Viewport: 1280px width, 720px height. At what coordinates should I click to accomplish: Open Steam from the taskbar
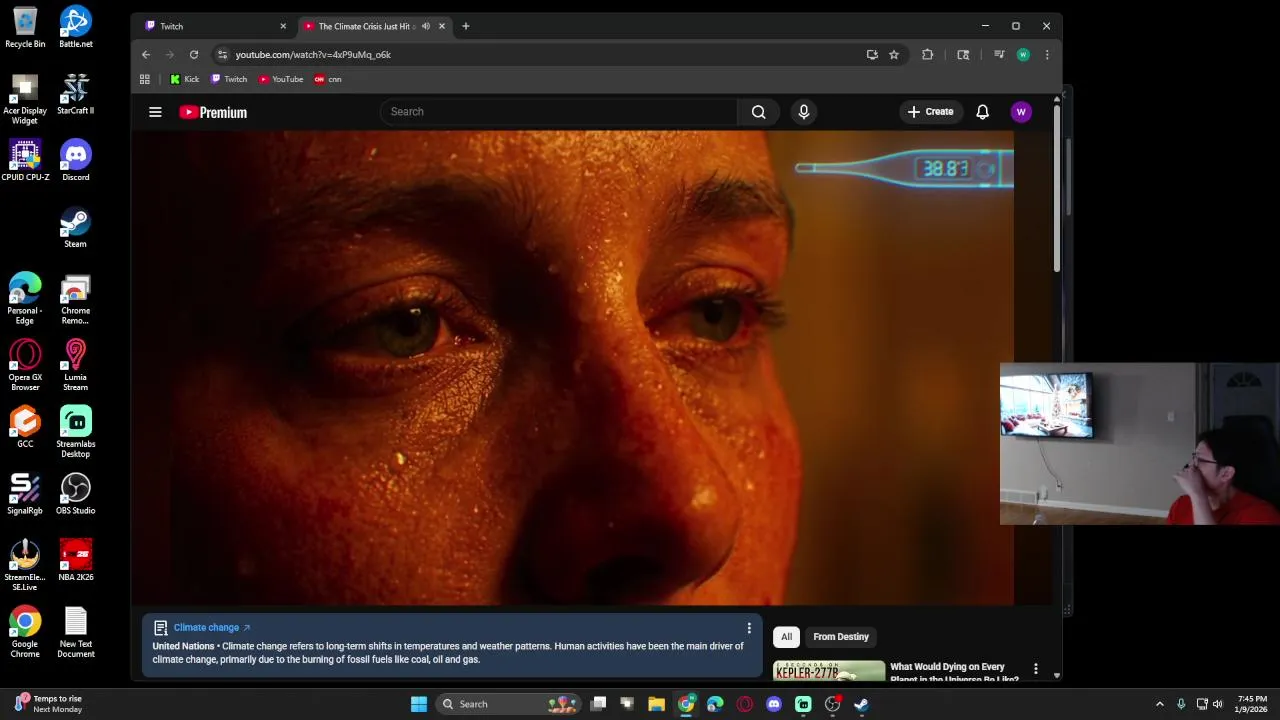[x=861, y=704]
